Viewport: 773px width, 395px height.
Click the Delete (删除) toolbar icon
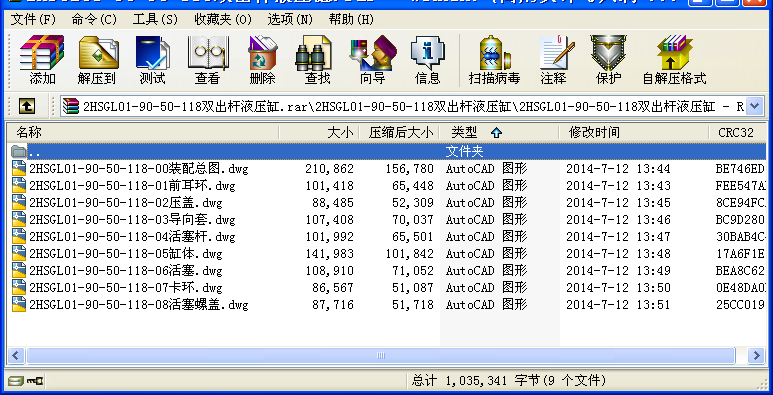coord(263,60)
